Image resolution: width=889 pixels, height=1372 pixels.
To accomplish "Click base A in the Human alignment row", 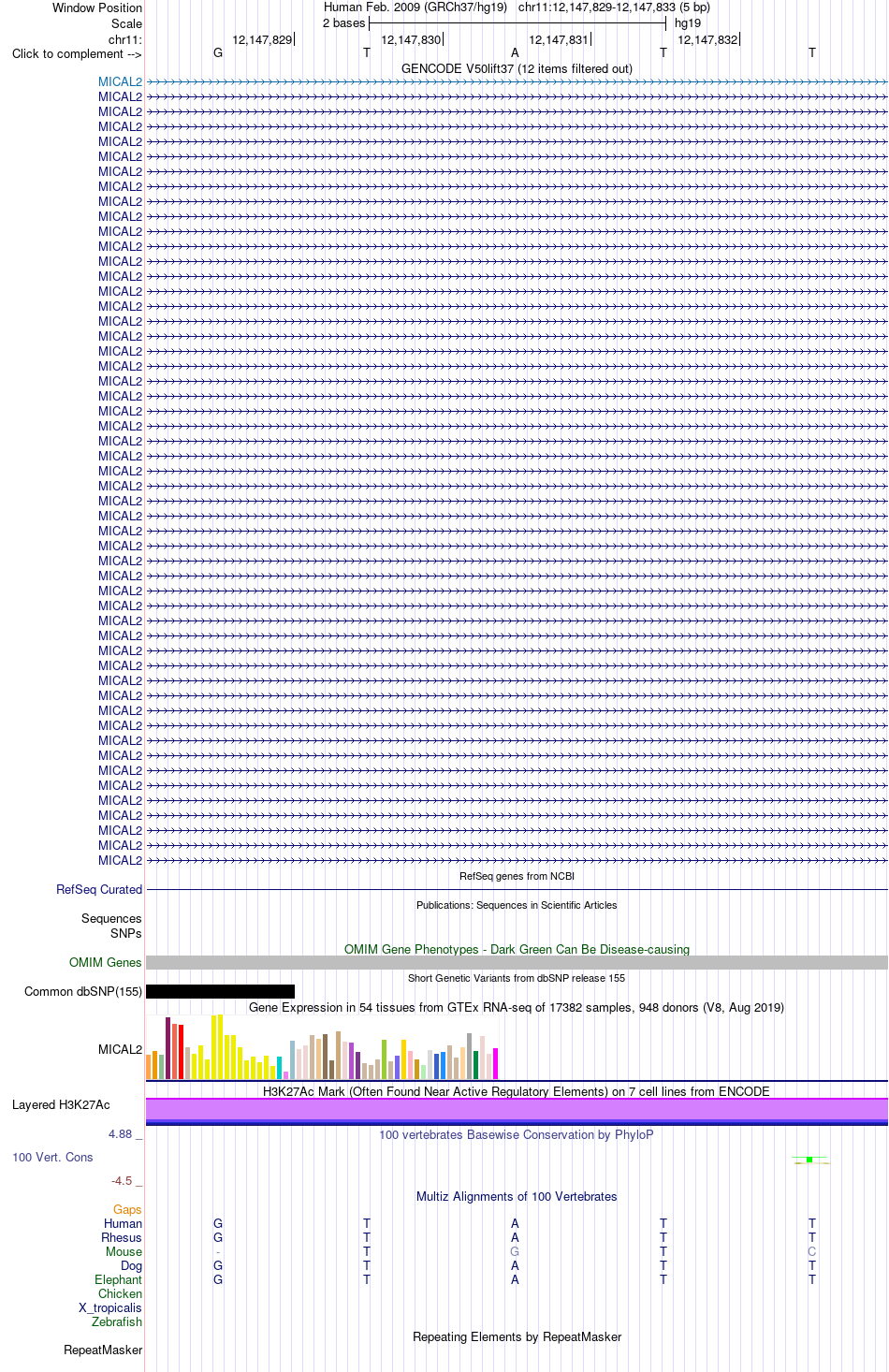I will (515, 1223).
